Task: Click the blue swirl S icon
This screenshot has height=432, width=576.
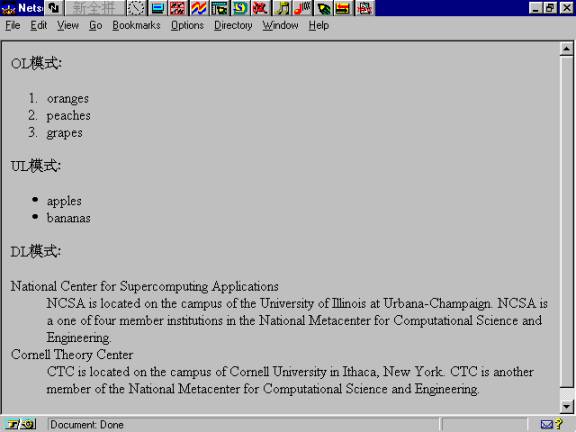Action: [240, 8]
